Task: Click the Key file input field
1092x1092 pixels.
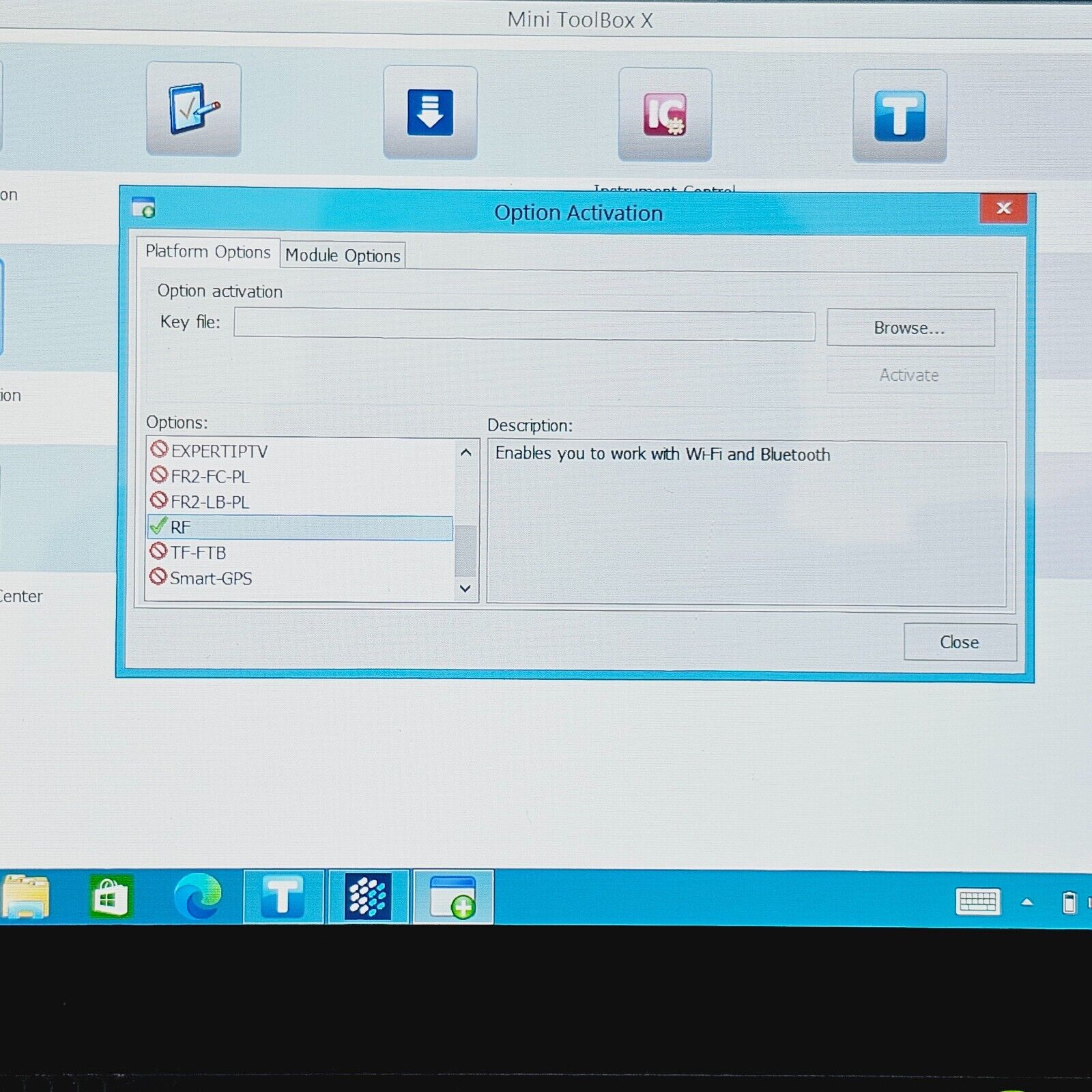Action: [x=524, y=325]
